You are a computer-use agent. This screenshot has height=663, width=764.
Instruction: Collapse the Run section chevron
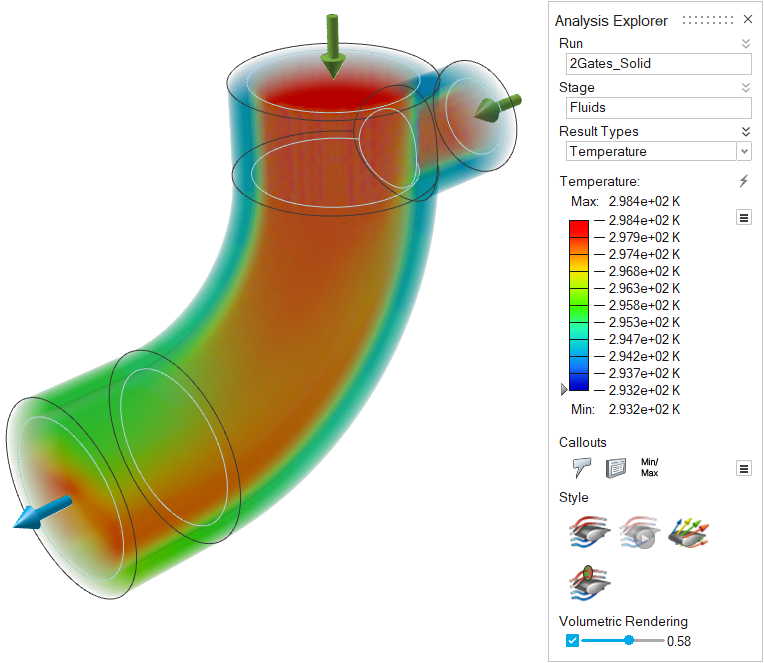[x=744, y=44]
